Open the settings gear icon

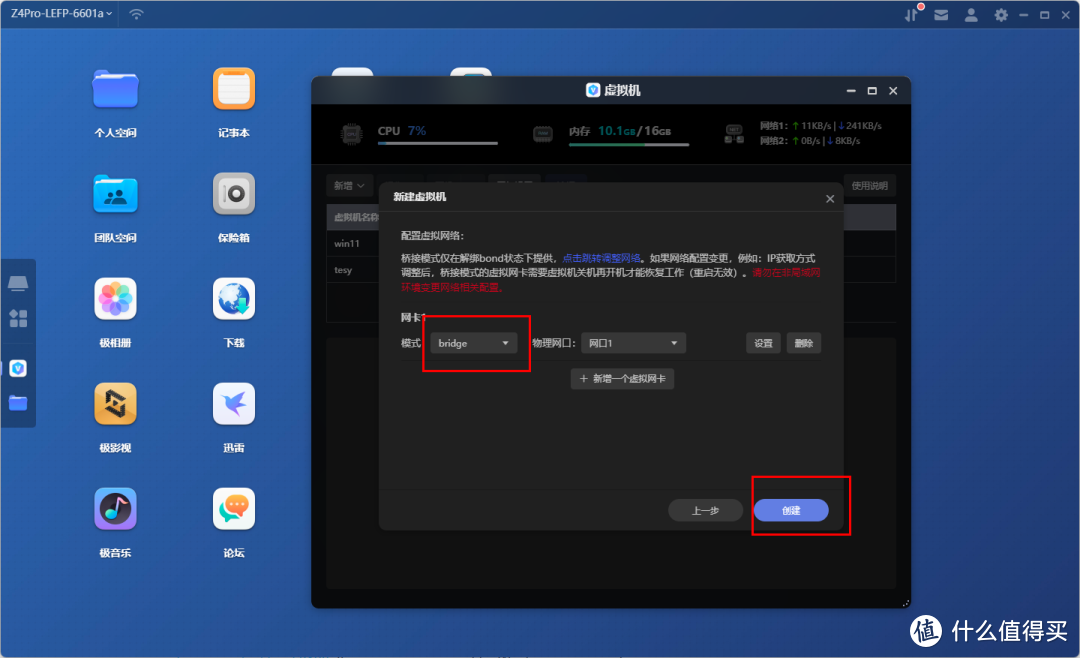1001,14
